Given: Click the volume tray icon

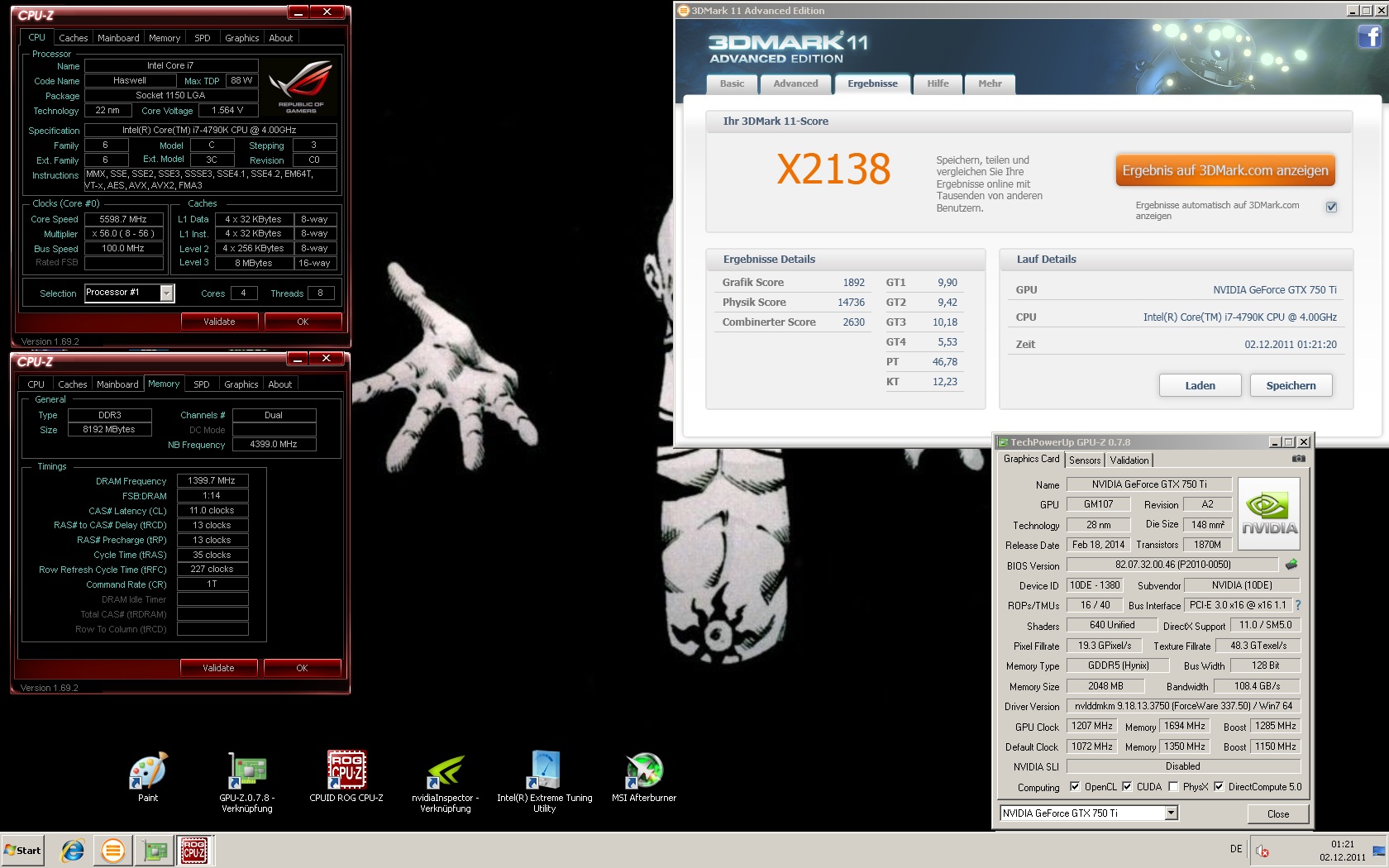Looking at the screenshot, I should click(1263, 850).
